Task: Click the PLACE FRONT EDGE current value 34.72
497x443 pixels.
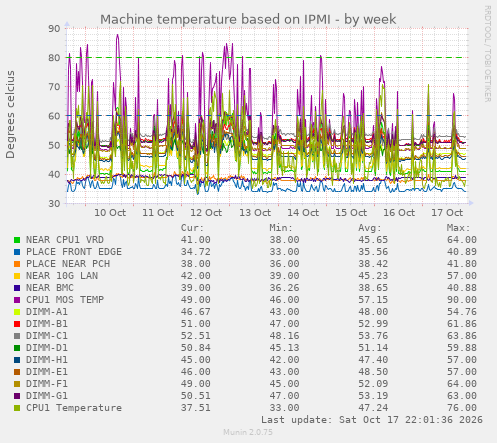Action: pos(196,252)
